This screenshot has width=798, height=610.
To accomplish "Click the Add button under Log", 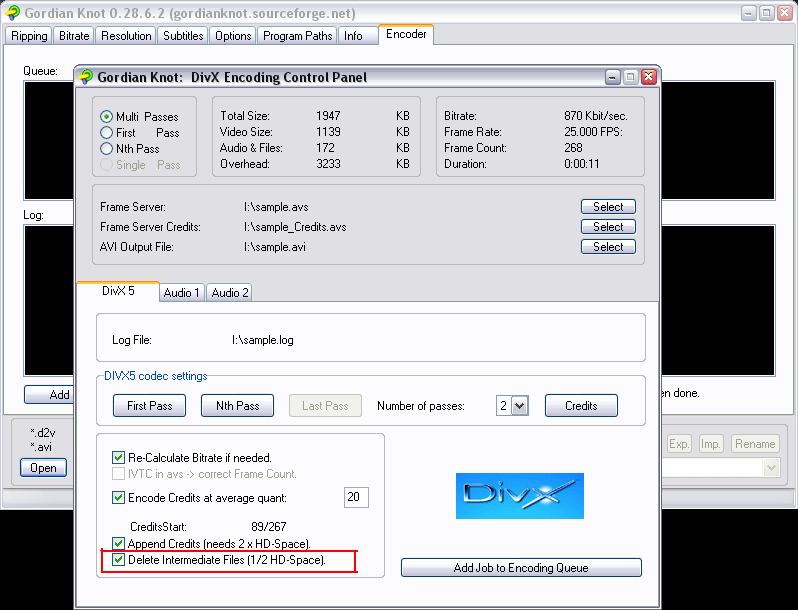I will (x=49, y=394).
